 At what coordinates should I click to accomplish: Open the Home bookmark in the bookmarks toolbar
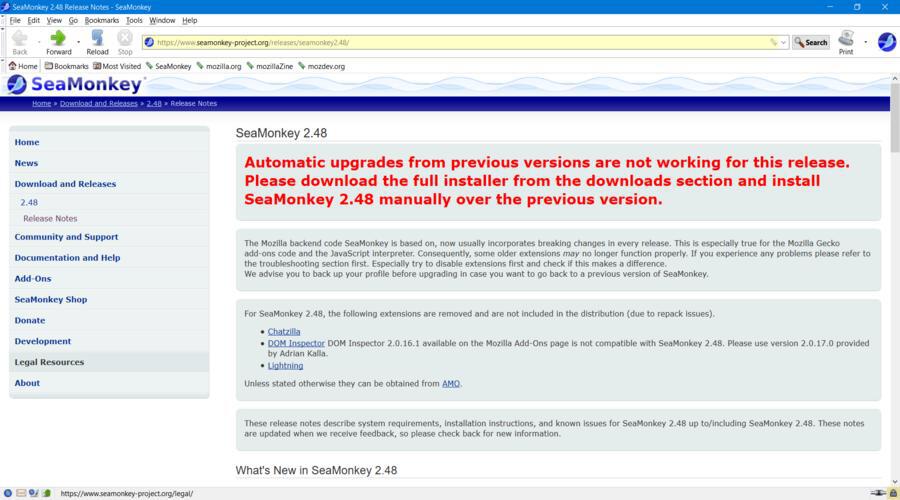[x=23, y=66]
